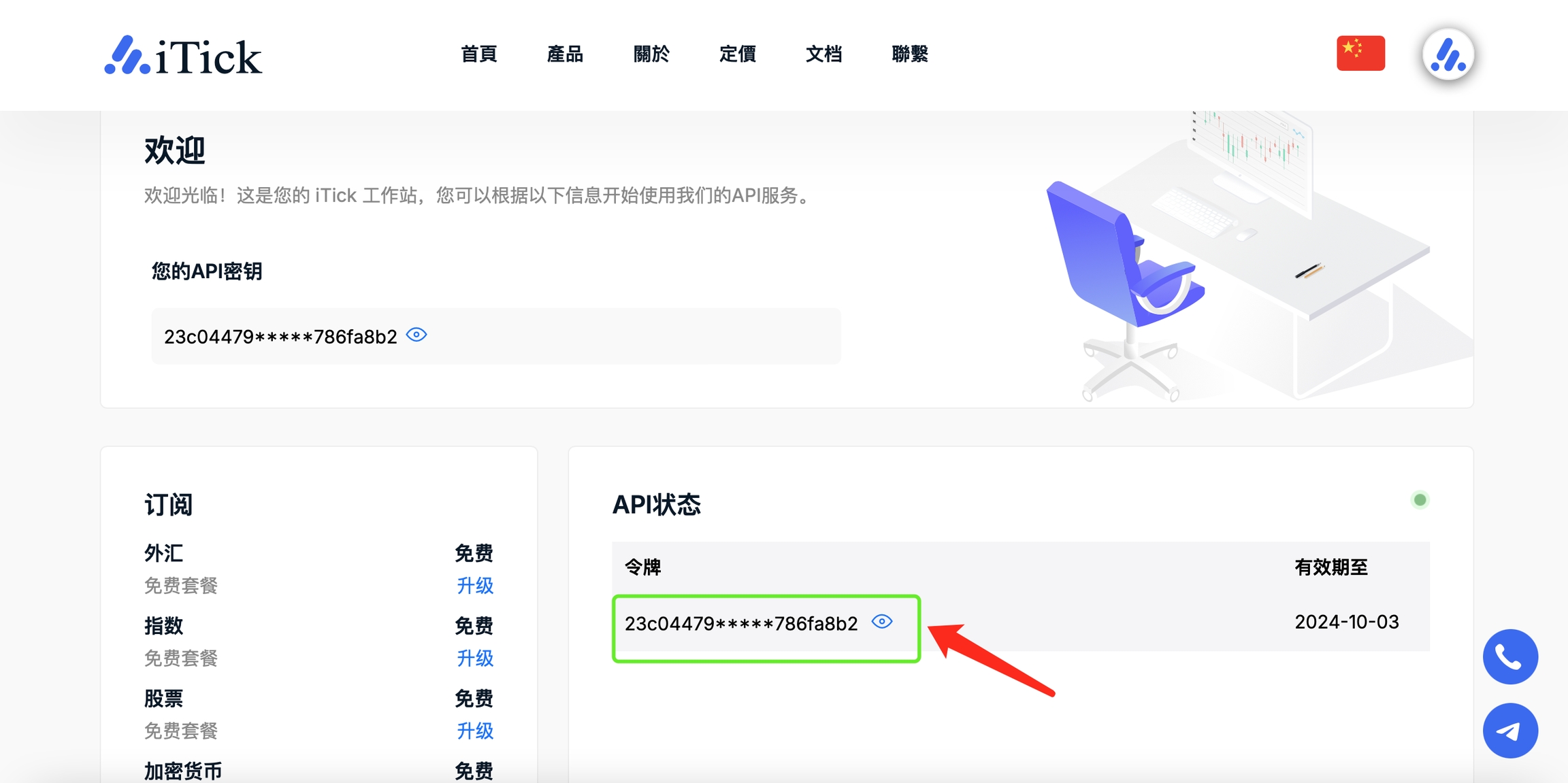
Task: Open the China flag language selector
Action: (x=1360, y=53)
